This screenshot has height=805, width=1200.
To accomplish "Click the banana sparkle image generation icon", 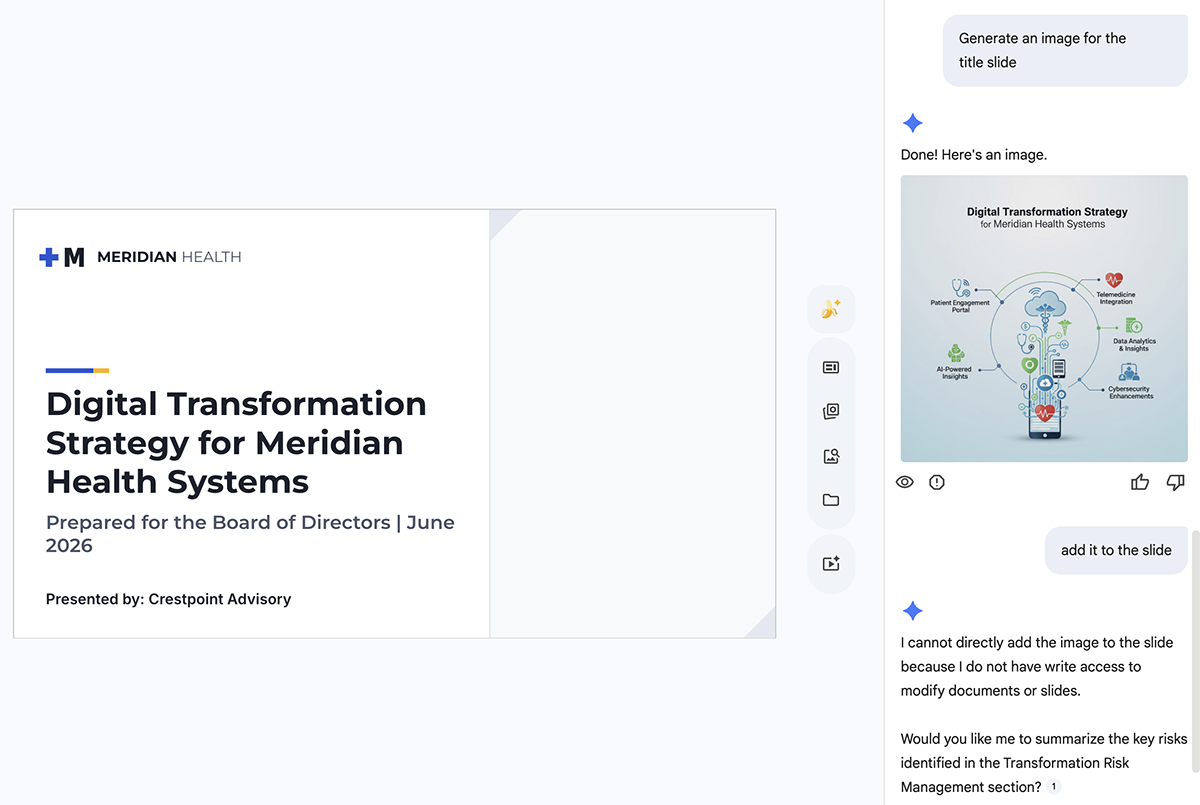I will click(831, 309).
